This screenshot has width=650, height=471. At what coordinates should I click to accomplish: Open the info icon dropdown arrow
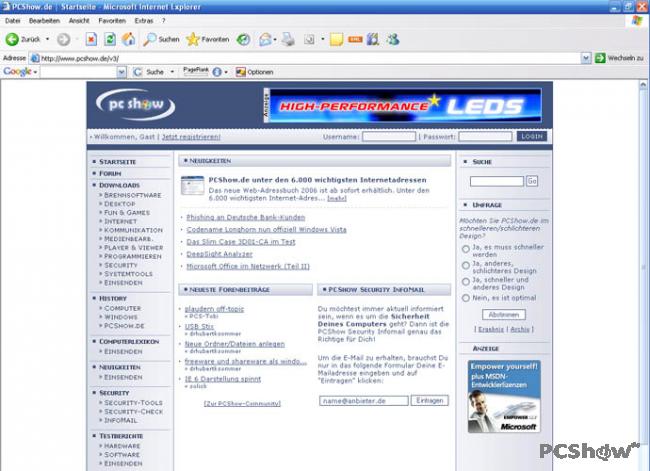226,73
